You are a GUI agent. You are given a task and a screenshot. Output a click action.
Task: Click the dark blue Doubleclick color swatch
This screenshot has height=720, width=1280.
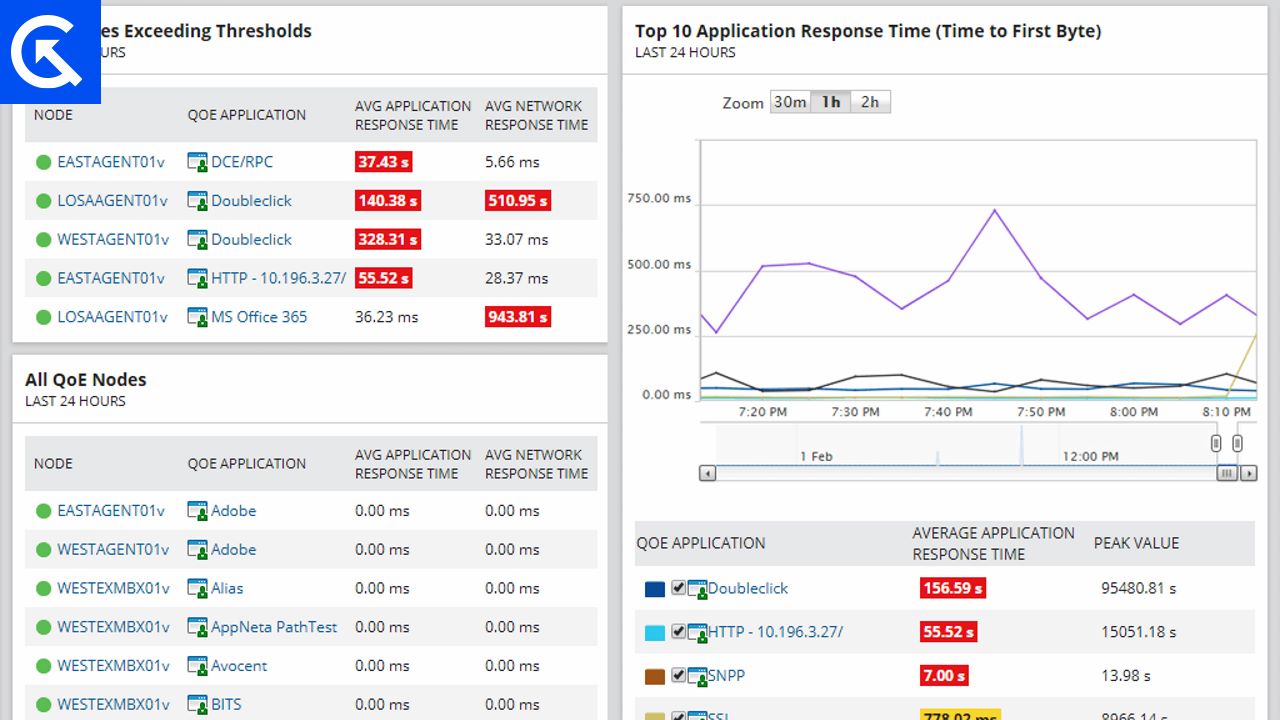point(655,589)
